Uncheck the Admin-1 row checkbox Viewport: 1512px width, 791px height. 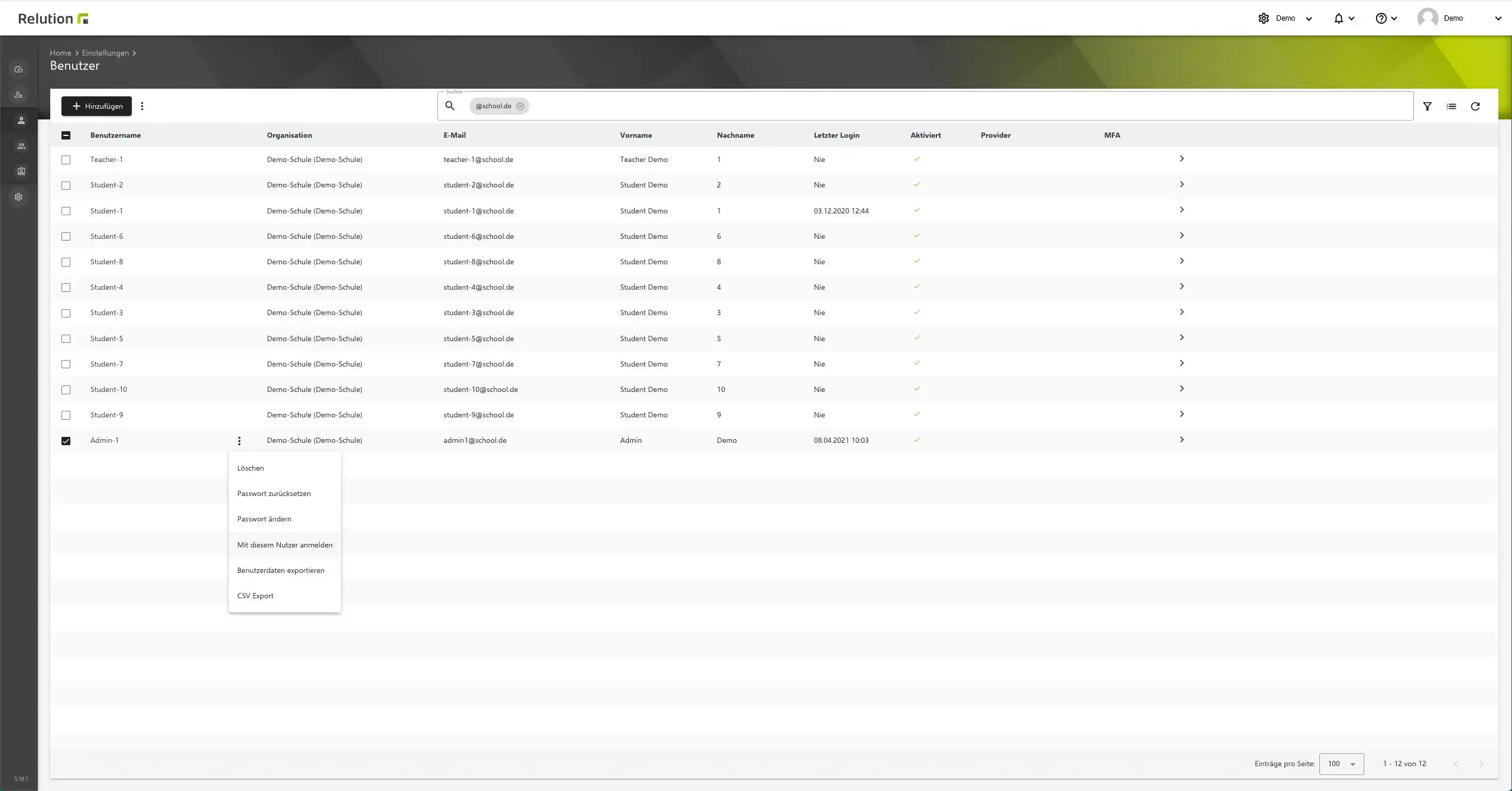[x=66, y=440]
